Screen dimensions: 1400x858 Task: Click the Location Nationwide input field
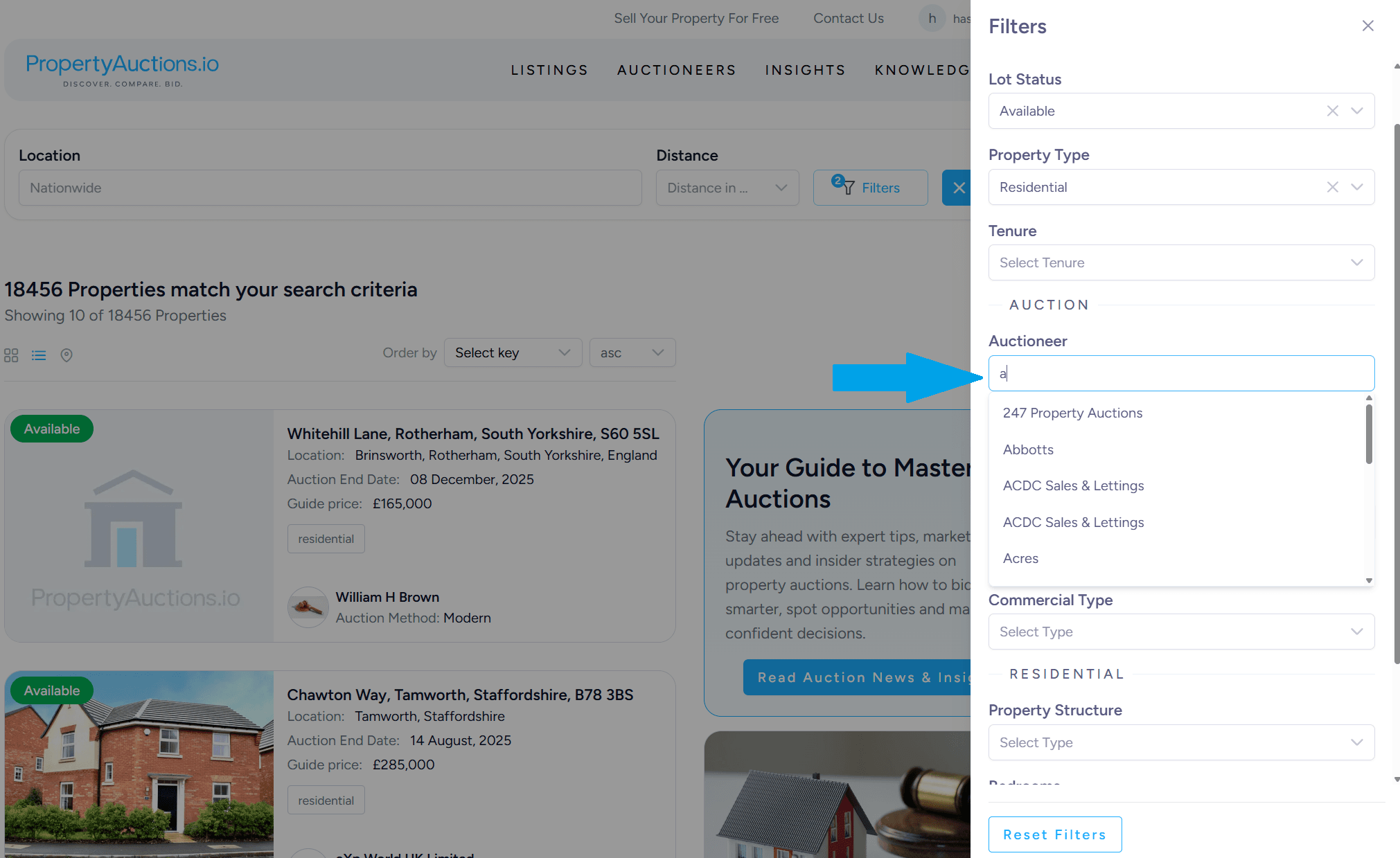[x=330, y=188]
